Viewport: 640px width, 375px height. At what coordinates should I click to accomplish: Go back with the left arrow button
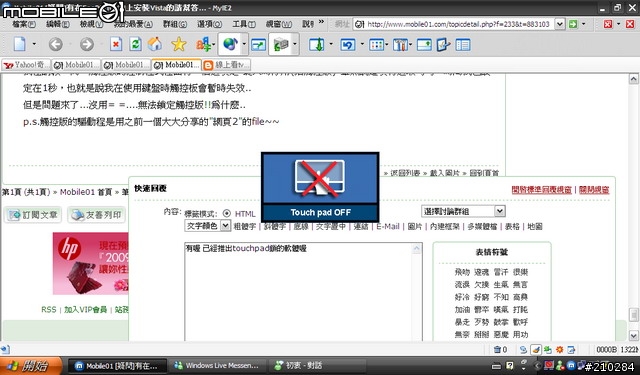tap(56, 44)
